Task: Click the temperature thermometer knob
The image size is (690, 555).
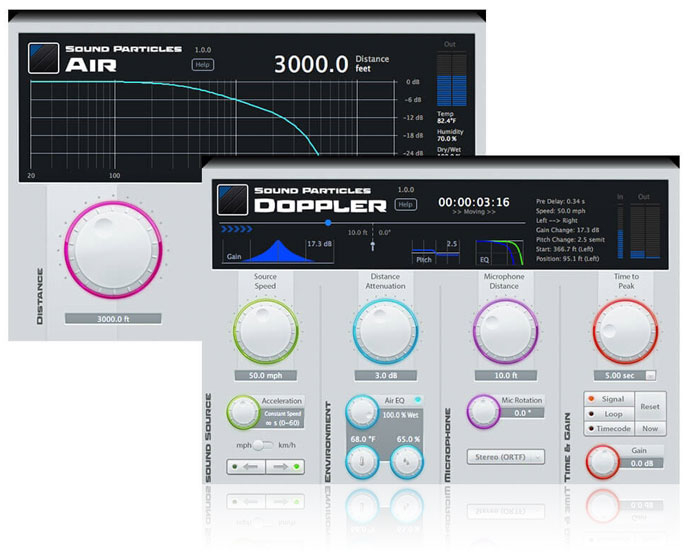Action: pos(361,458)
